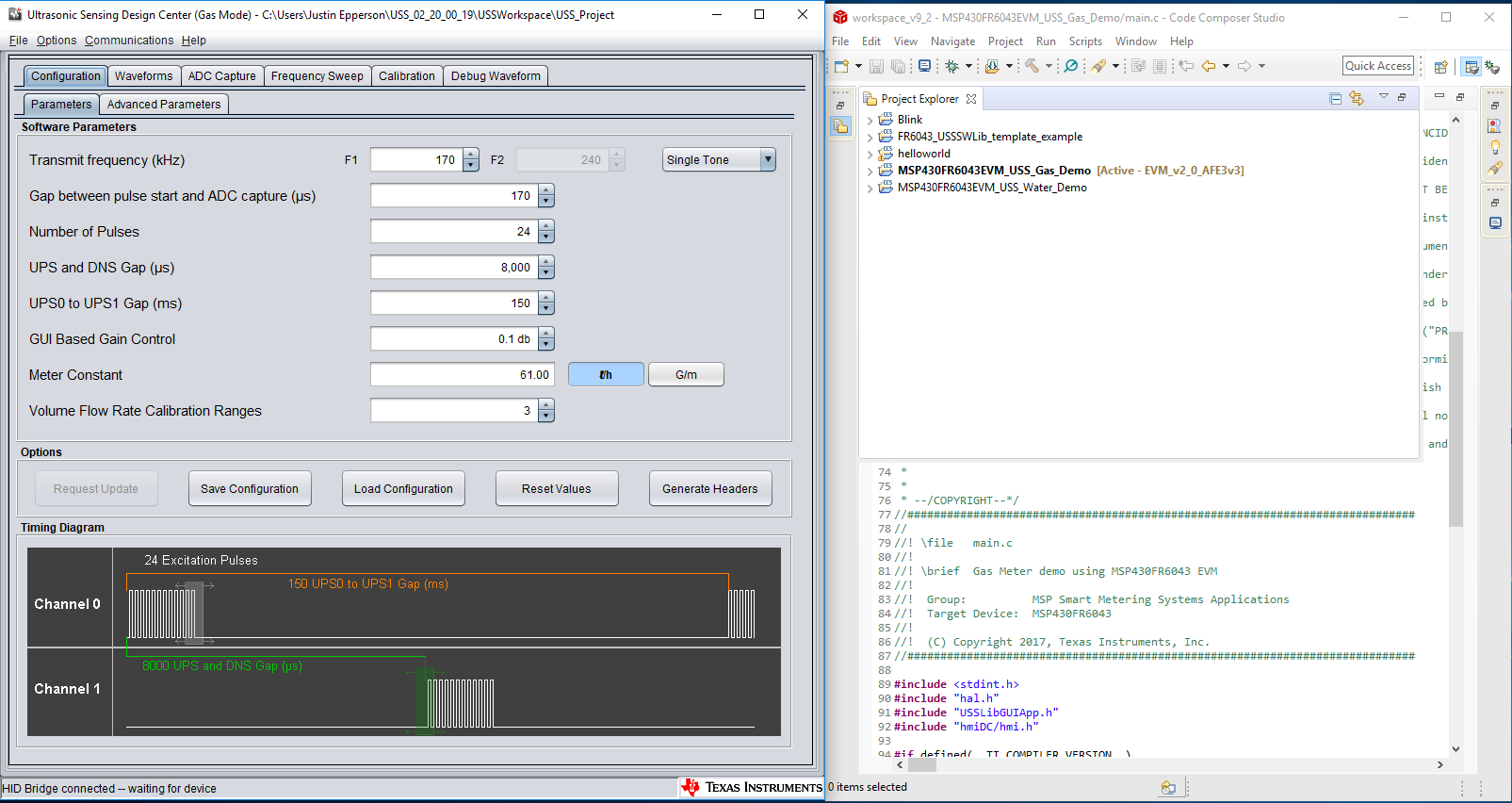Open the Single Tone dropdown
Image resolution: width=1512 pixels, height=803 pixels.
(719, 160)
